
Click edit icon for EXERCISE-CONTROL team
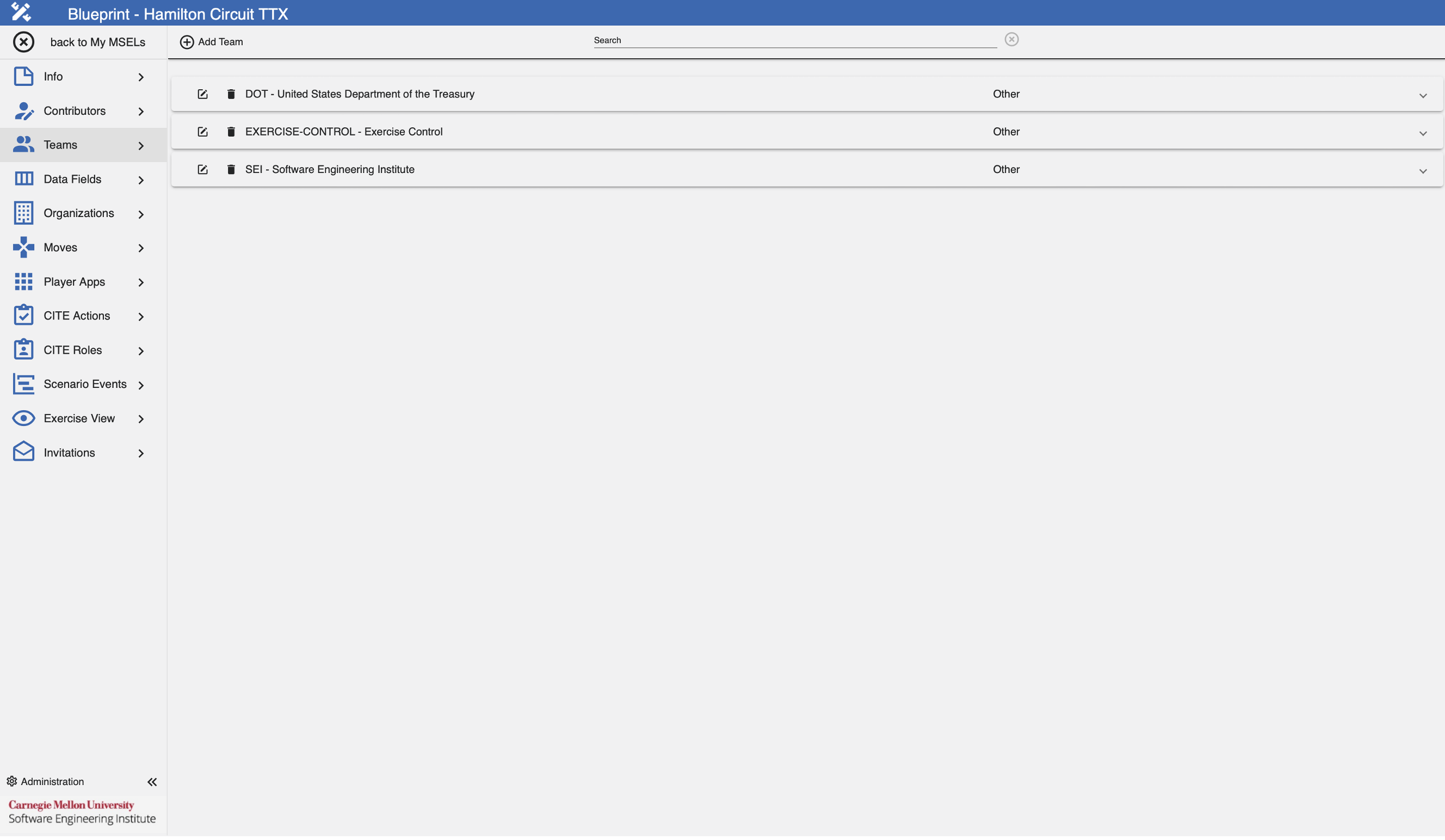pos(202,131)
